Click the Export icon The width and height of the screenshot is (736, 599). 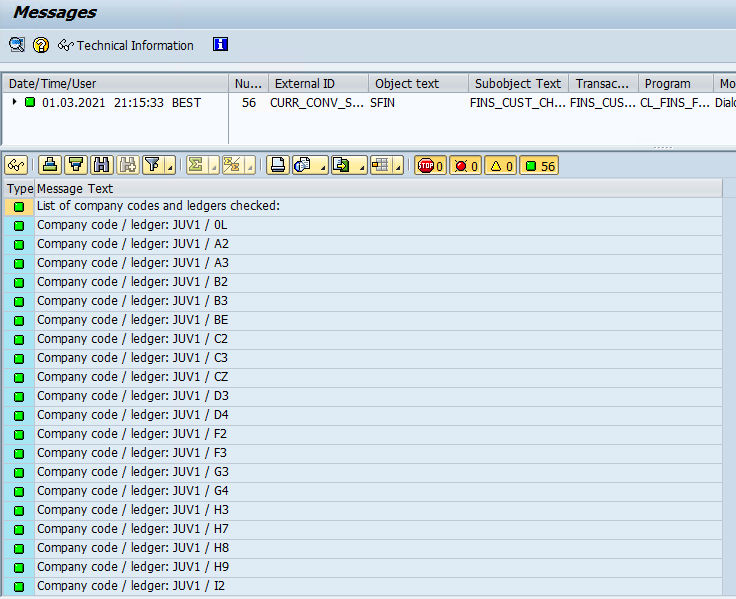tap(342, 165)
